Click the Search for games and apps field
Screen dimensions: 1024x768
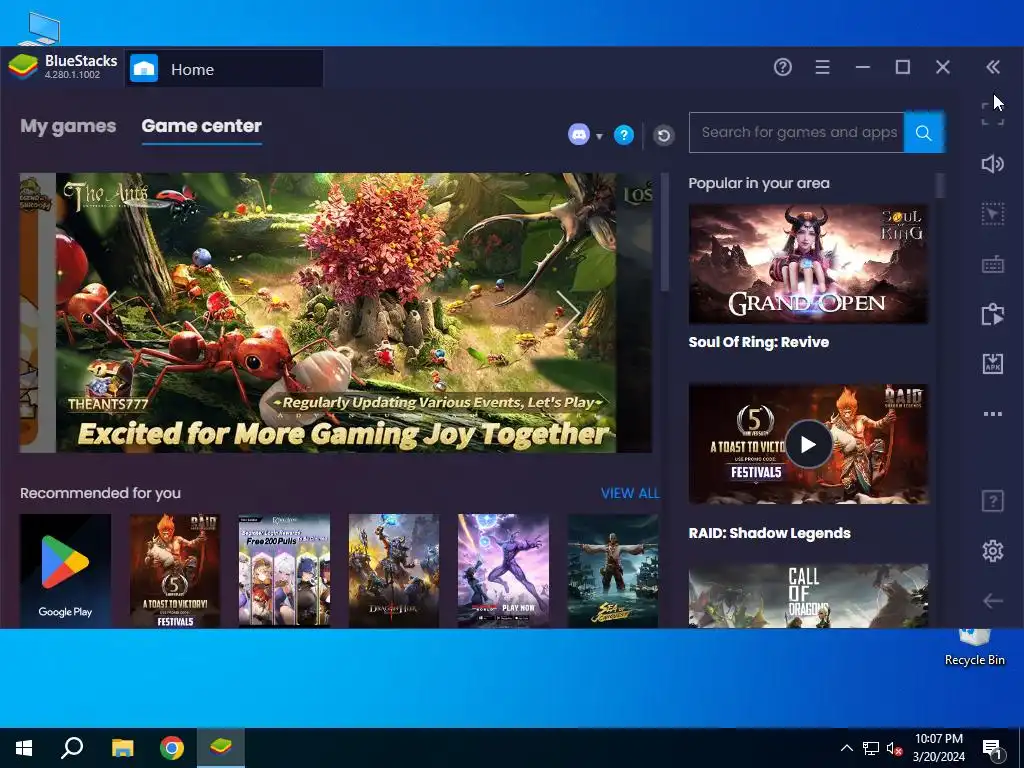(796, 133)
